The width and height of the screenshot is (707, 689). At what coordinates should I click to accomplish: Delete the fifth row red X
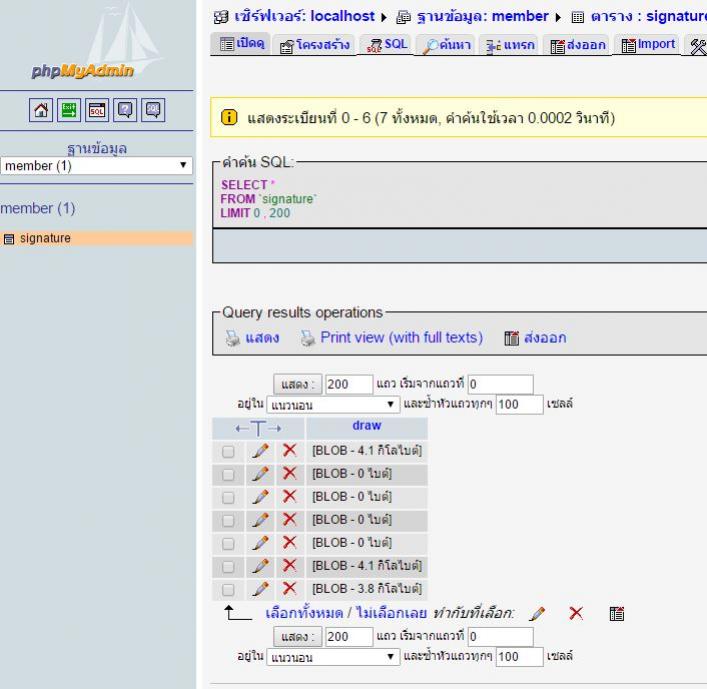pos(289,542)
